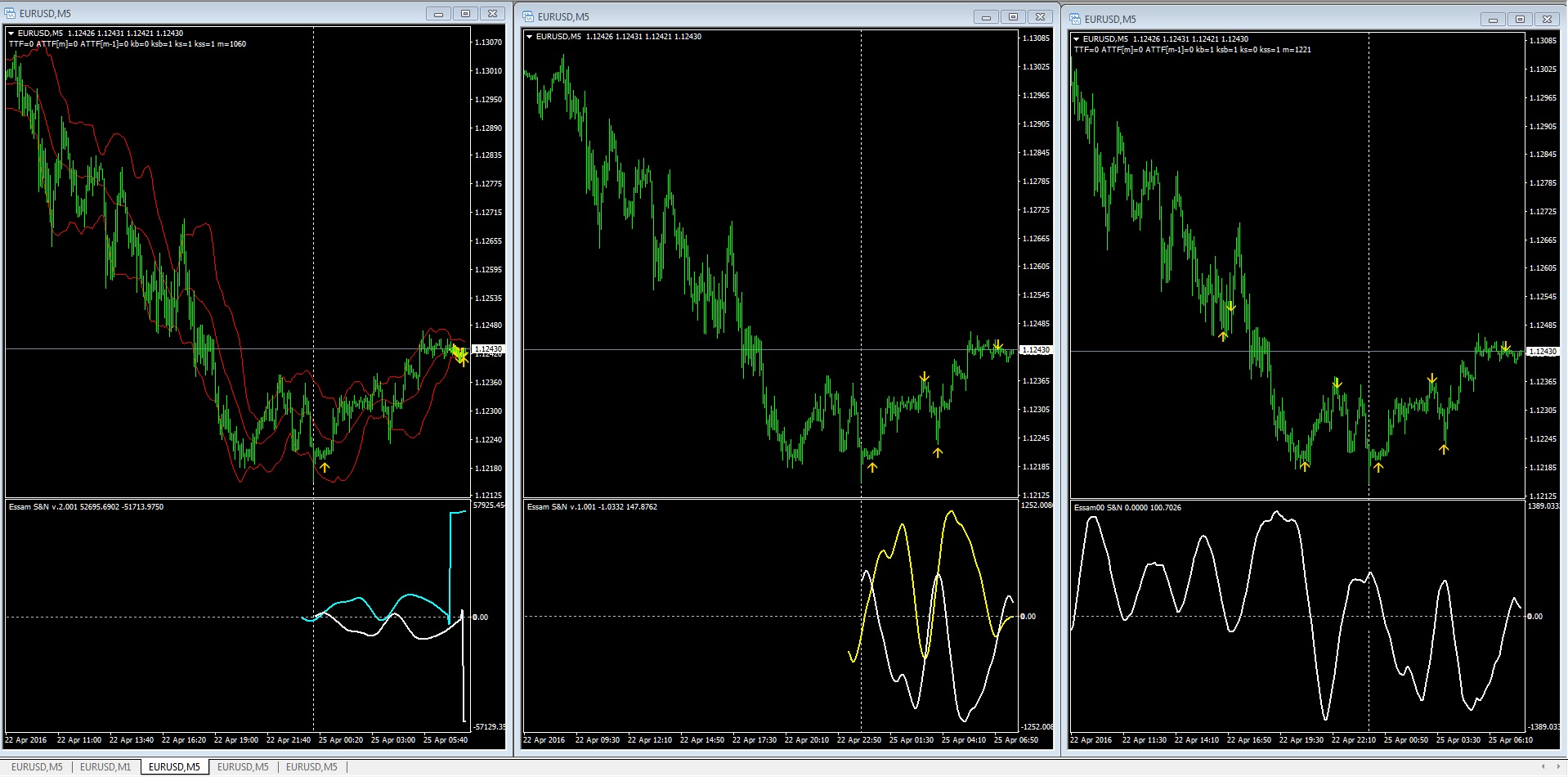1568x777 pixels.
Task: Close the left chart window (m=1060)
Action: coord(493,14)
